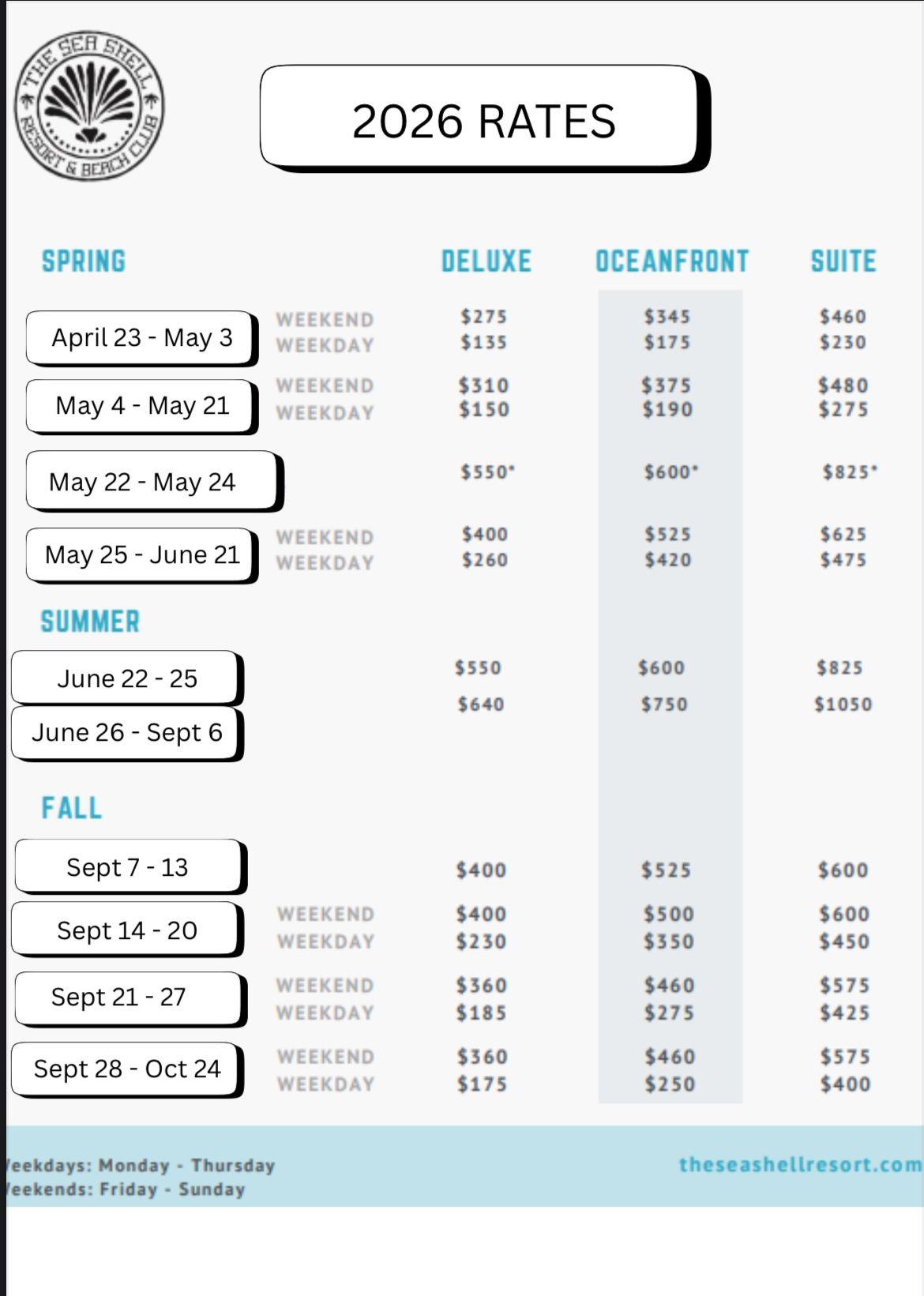This screenshot has width=924, height=1296.
Task: Pick the Sept 14 - 20 date box
Action: (127, 930)
